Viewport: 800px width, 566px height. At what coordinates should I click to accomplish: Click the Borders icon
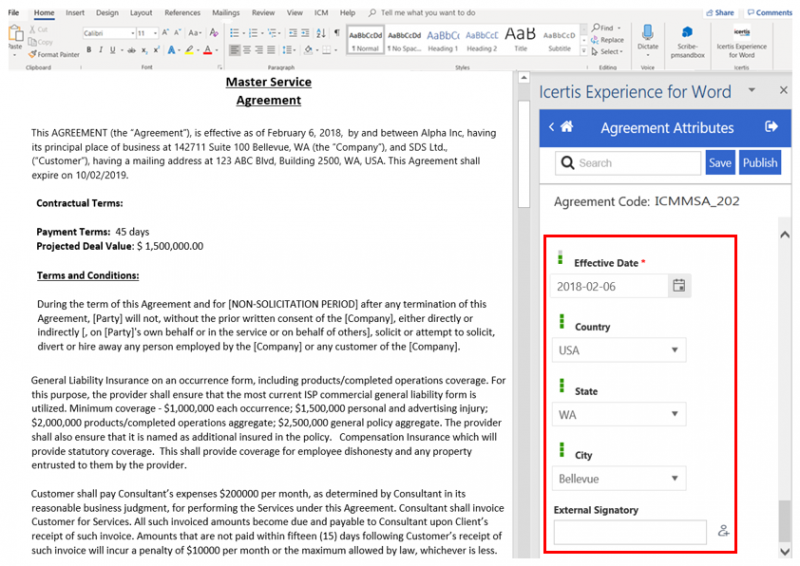[x=327, y=50]
